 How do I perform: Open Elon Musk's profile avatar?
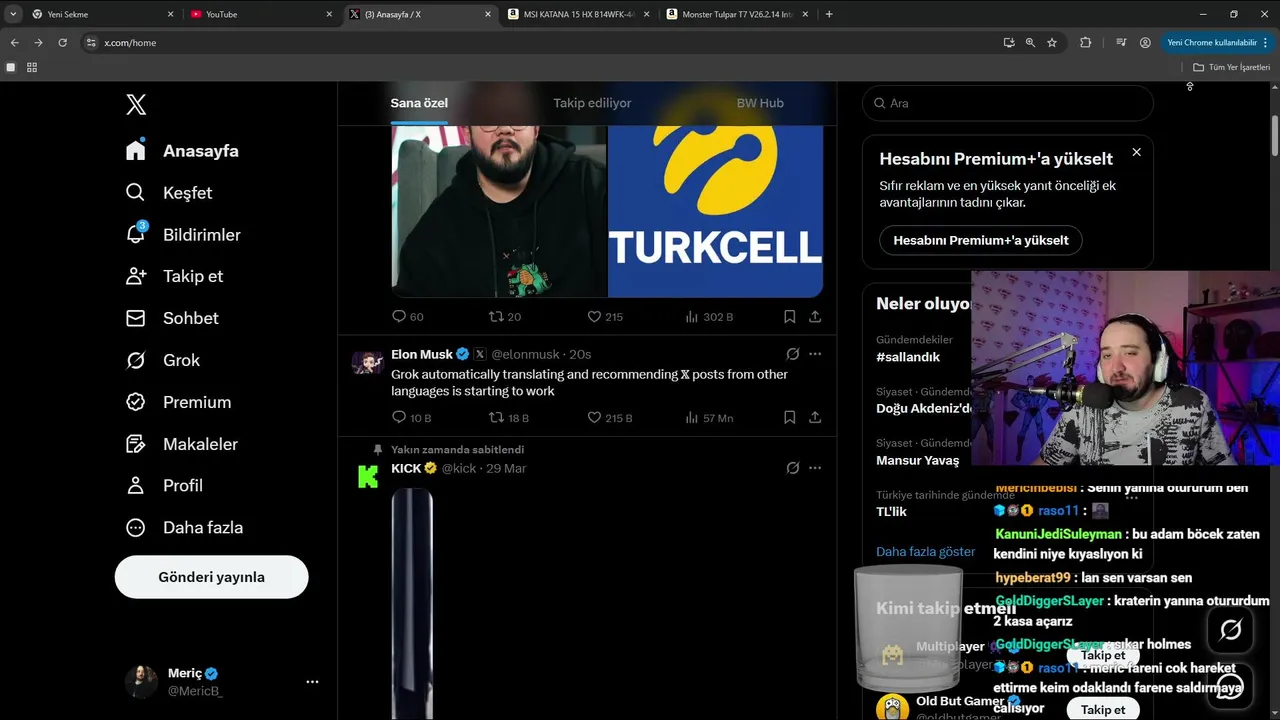[x=367, y=361]
